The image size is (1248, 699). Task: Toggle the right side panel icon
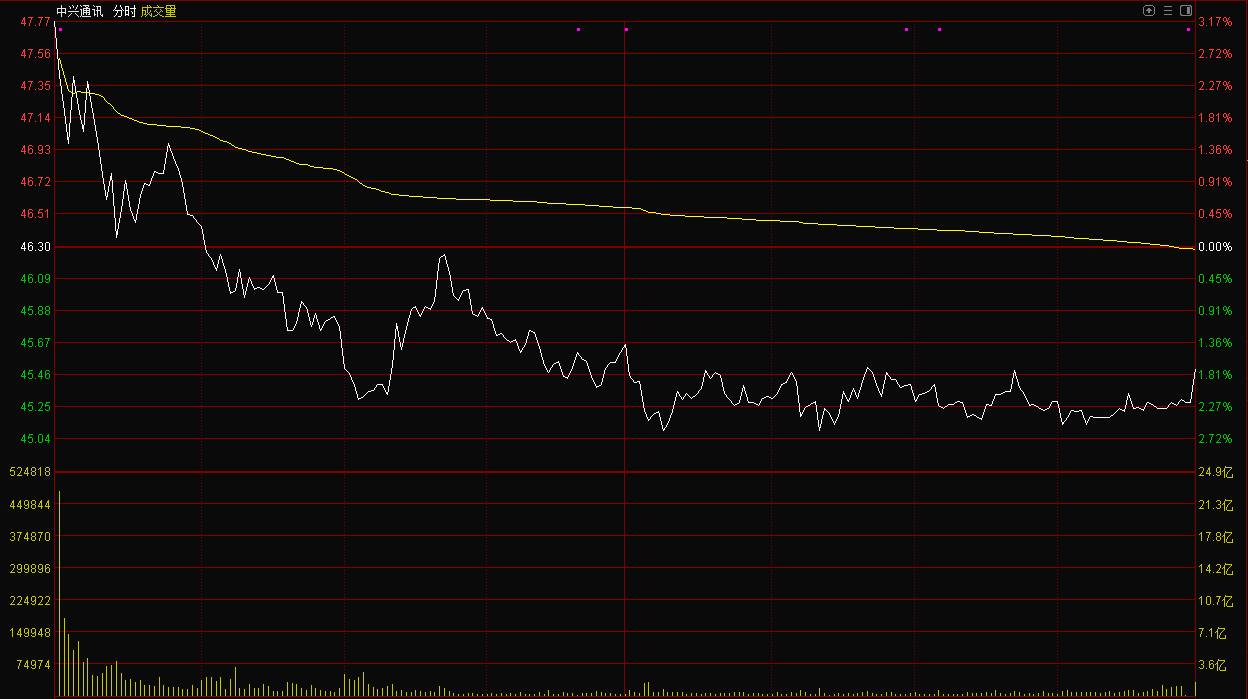tap(1186, 11)
